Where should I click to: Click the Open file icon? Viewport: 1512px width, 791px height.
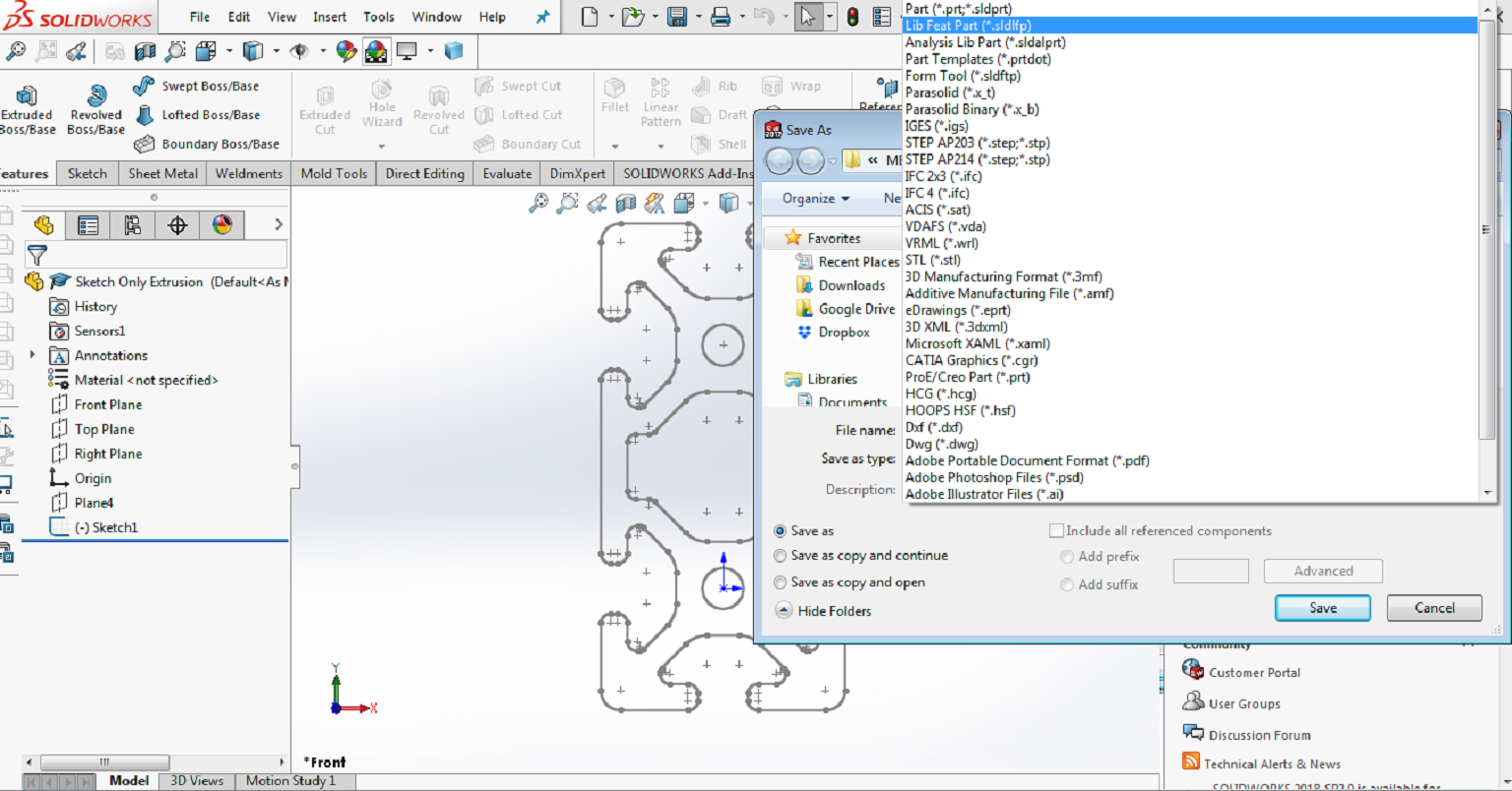[633, 17]
